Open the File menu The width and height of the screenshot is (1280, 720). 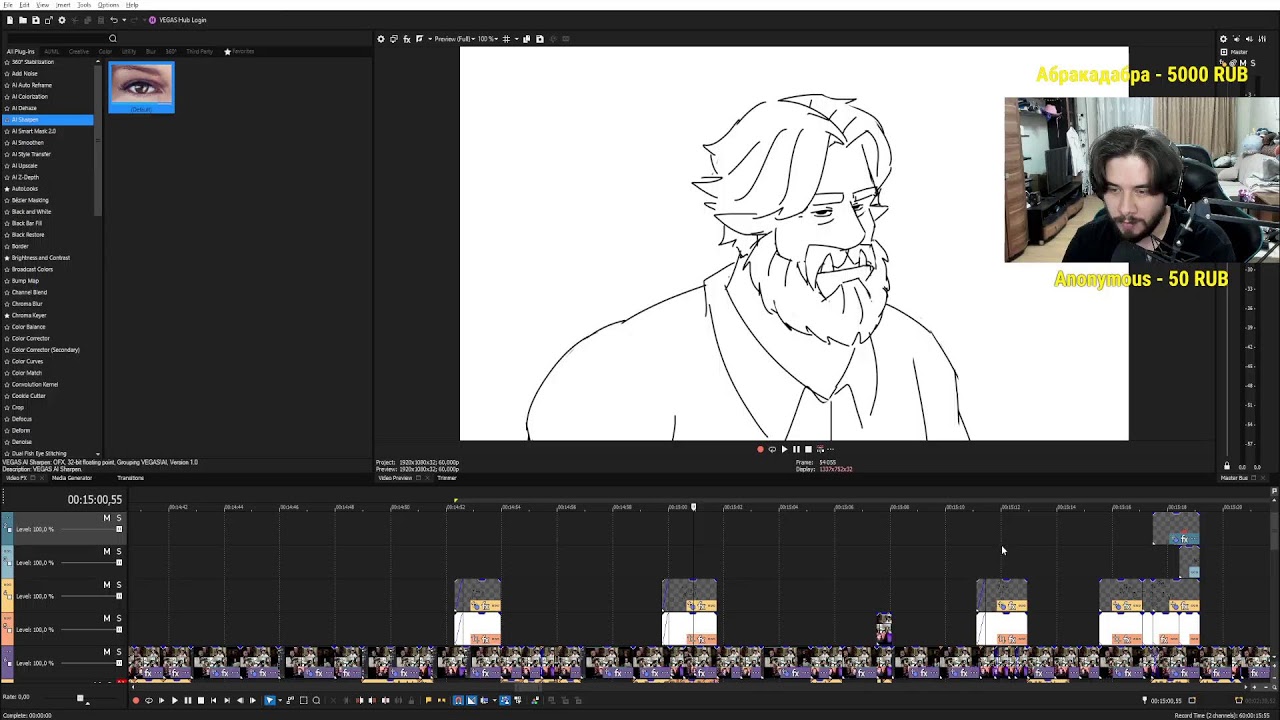tap(8, 5)
